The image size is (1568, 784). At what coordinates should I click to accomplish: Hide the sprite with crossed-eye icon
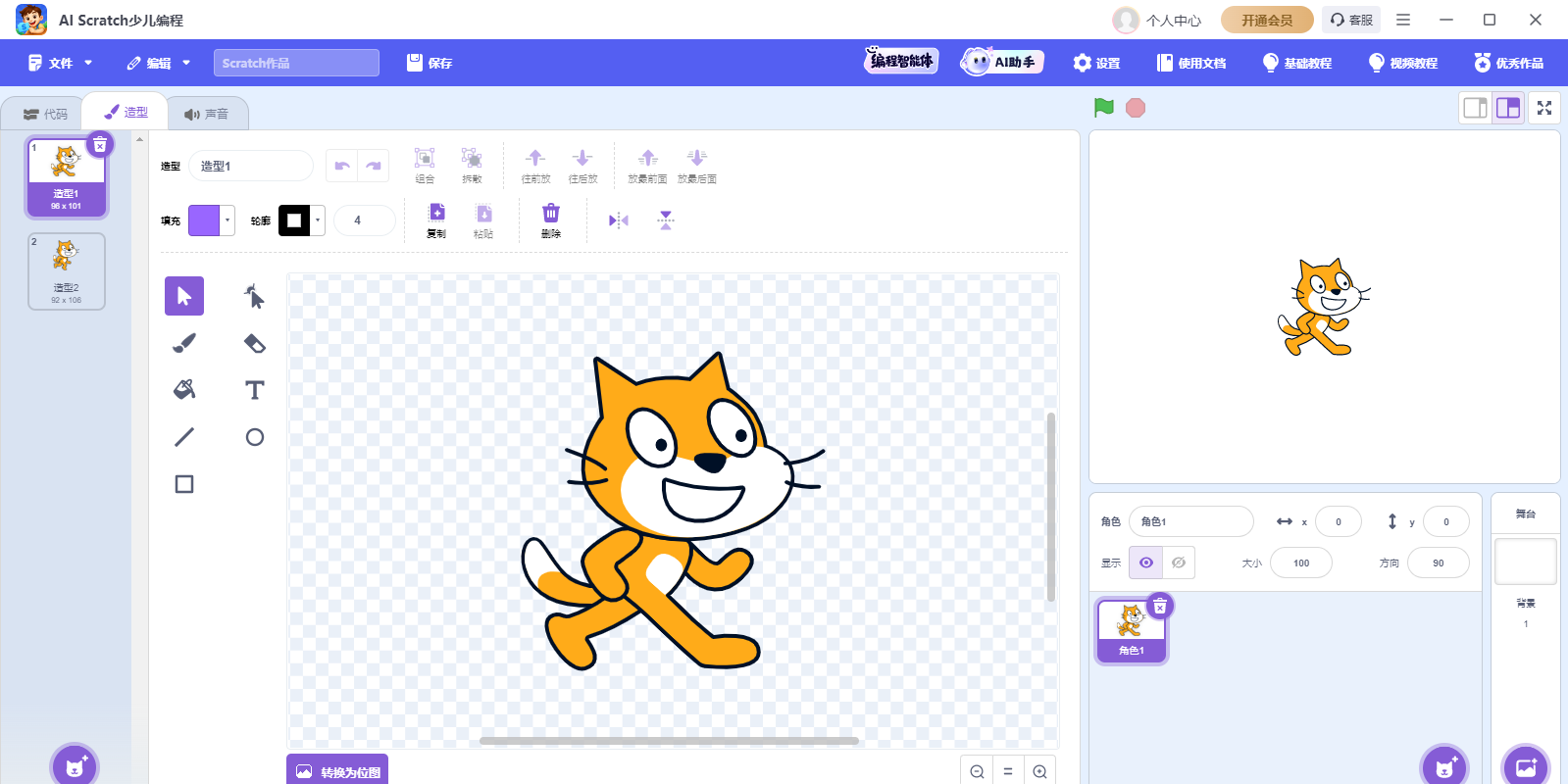coord(1179,563)
